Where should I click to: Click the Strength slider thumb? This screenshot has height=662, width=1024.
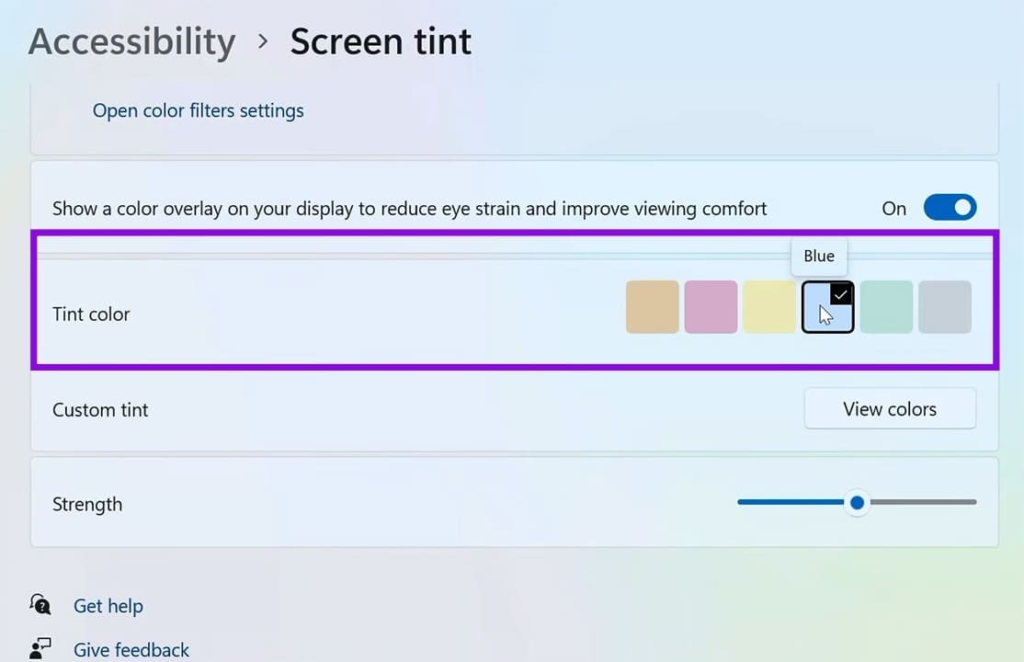coord(857,502)
